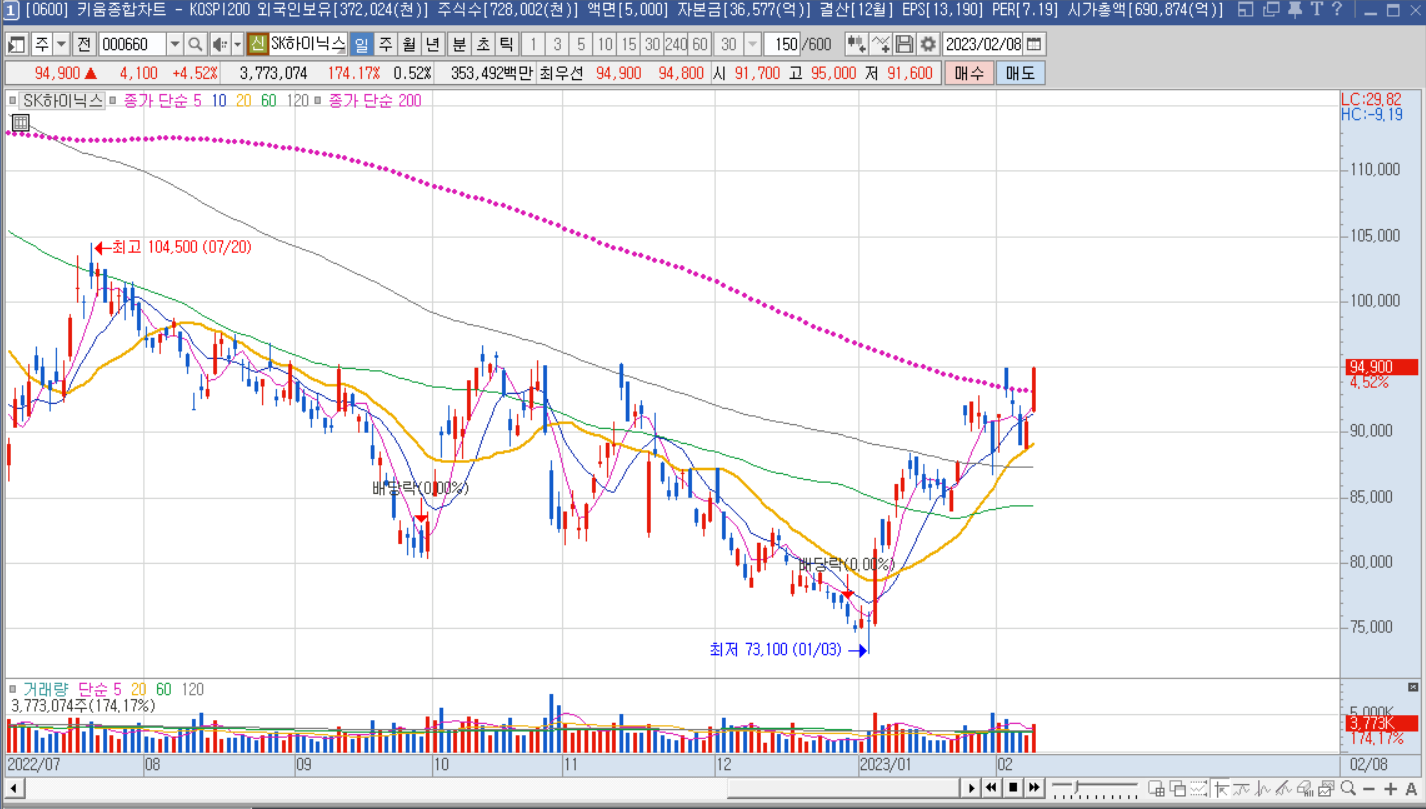Screen dimensions: 1426x809
Task: Select interval button 240
Action: pyautogui.click(x=676, y=44)
